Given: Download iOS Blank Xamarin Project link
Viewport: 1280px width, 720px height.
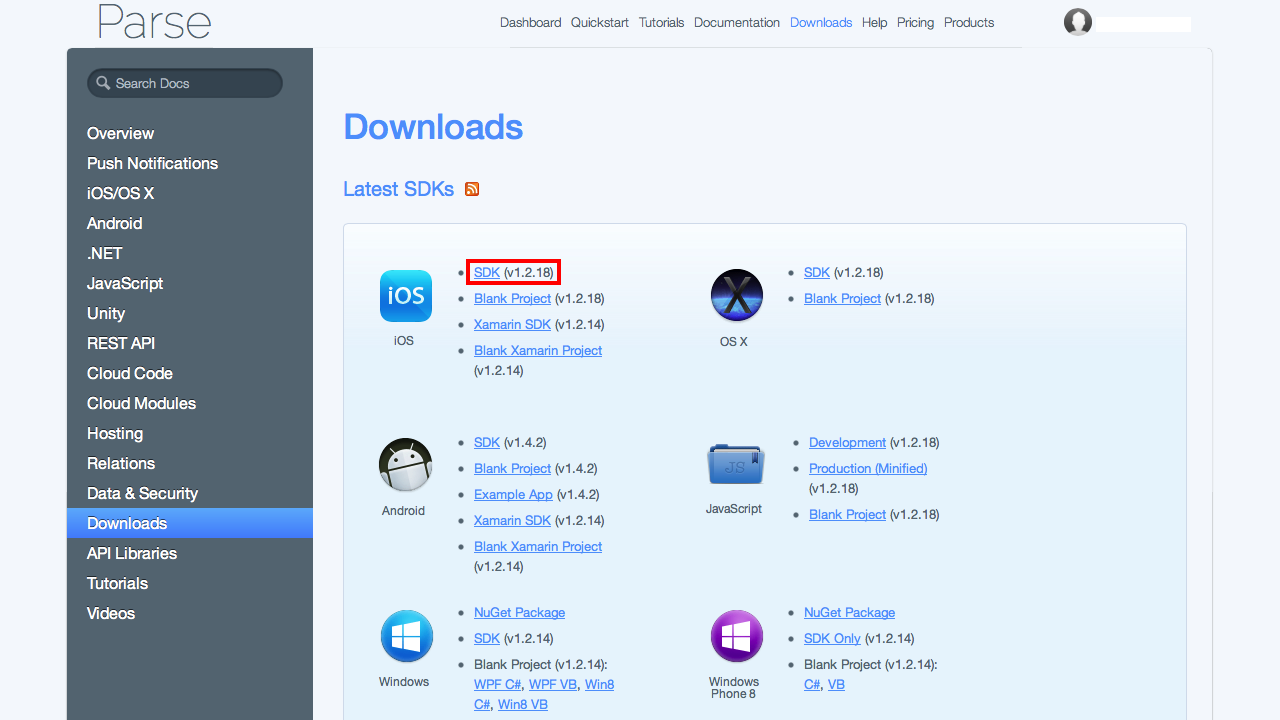Looking at the screenshot, I should (x=538, y=350).
